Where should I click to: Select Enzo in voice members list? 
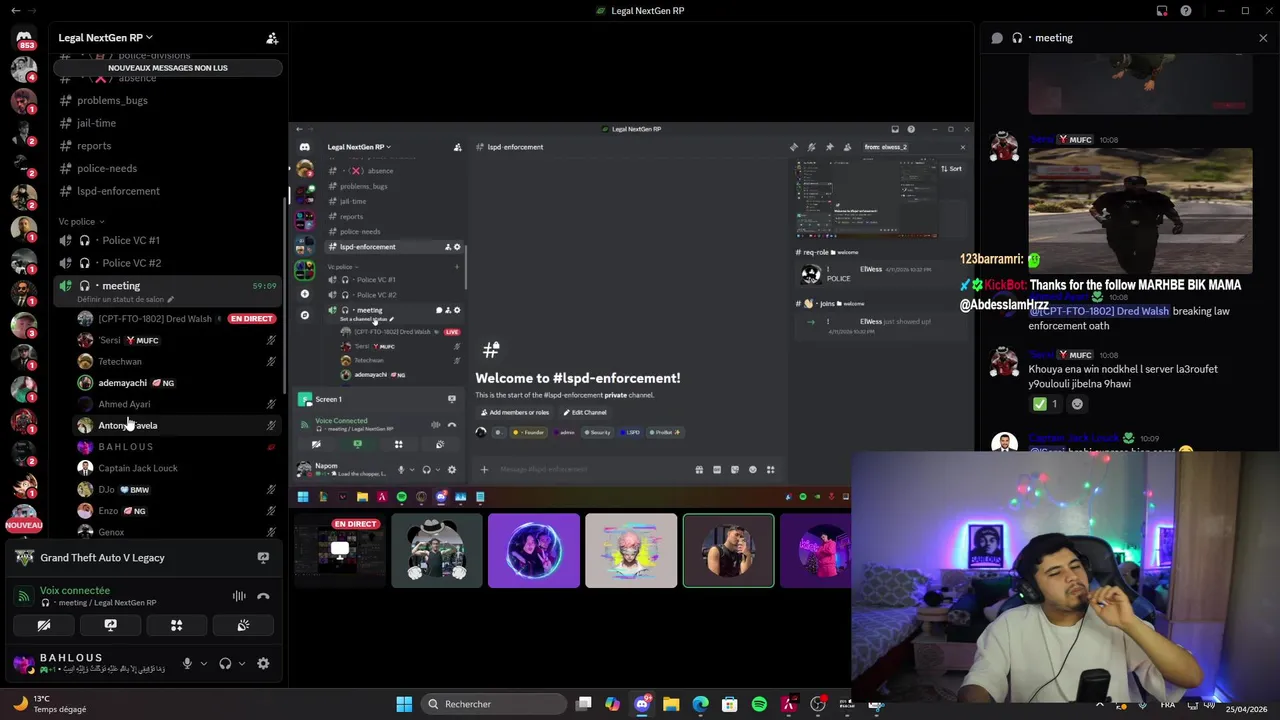[x=177, y=511]
